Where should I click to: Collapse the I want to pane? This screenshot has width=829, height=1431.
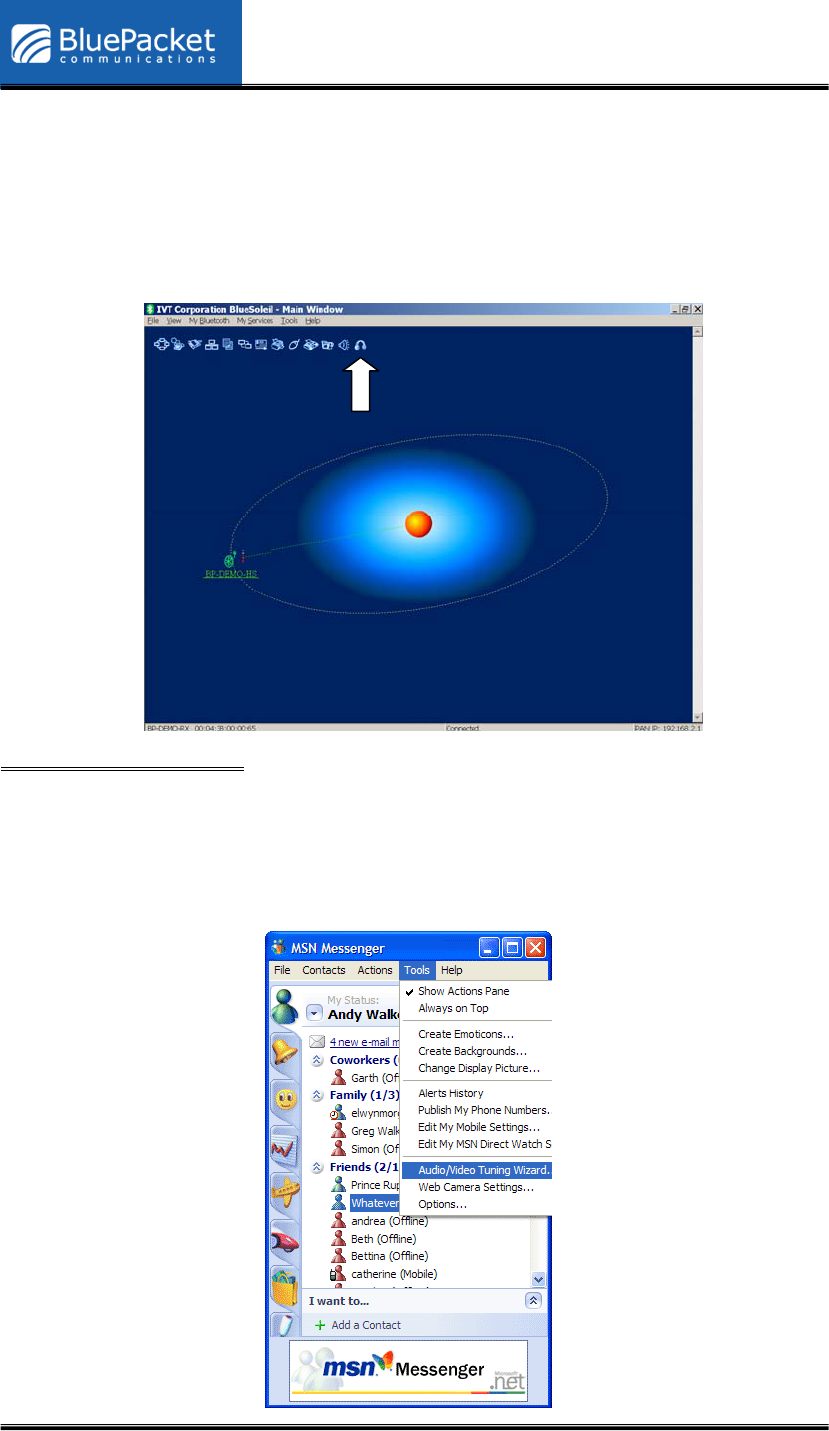(x=534, y=1300)
